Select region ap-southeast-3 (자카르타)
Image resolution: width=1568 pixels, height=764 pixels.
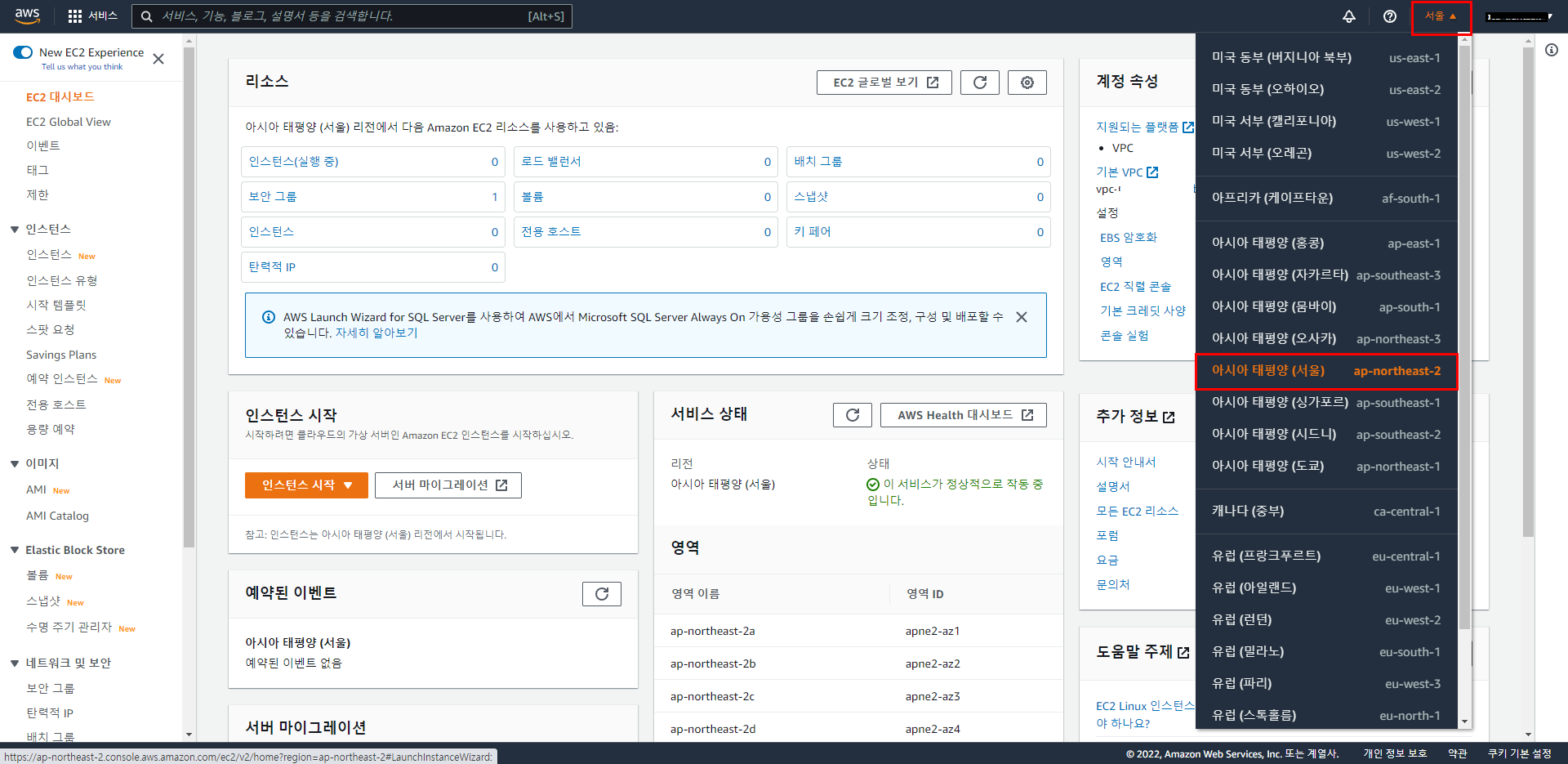(x=1326, y=275)
